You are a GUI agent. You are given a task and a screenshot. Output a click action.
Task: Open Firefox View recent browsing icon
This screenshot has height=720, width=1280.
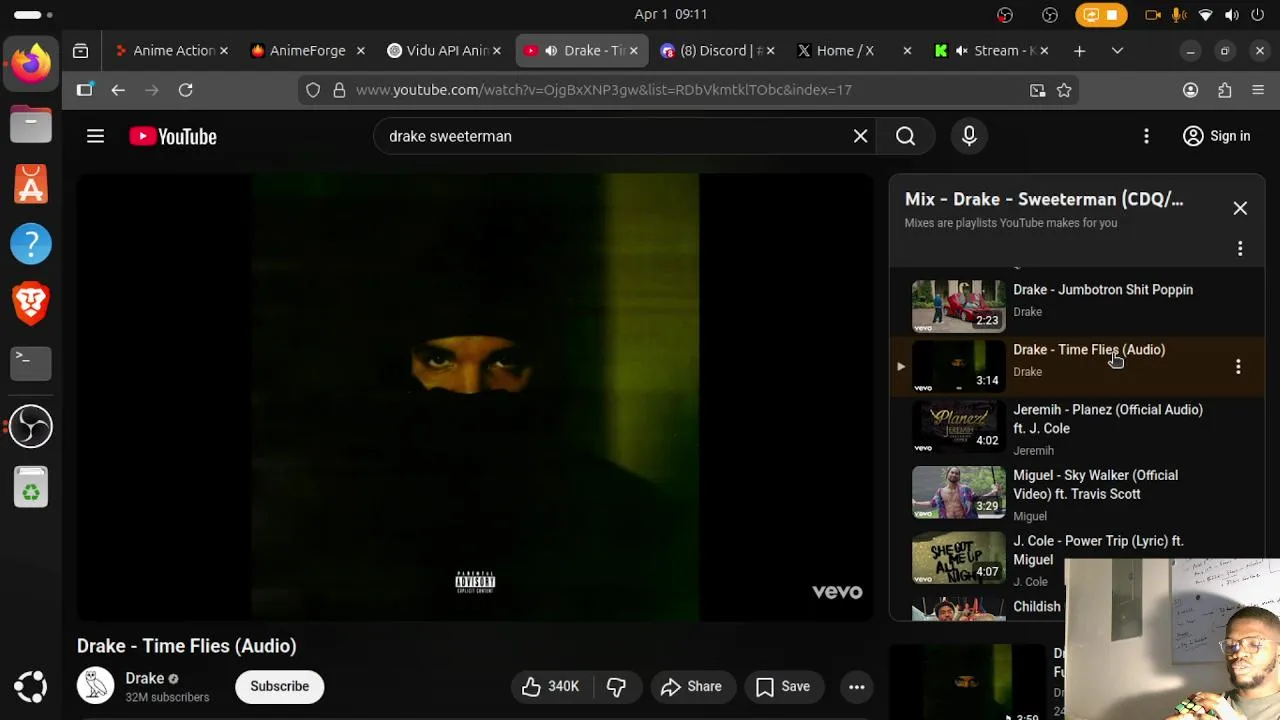pyautogui.click(x=81, y=50)
